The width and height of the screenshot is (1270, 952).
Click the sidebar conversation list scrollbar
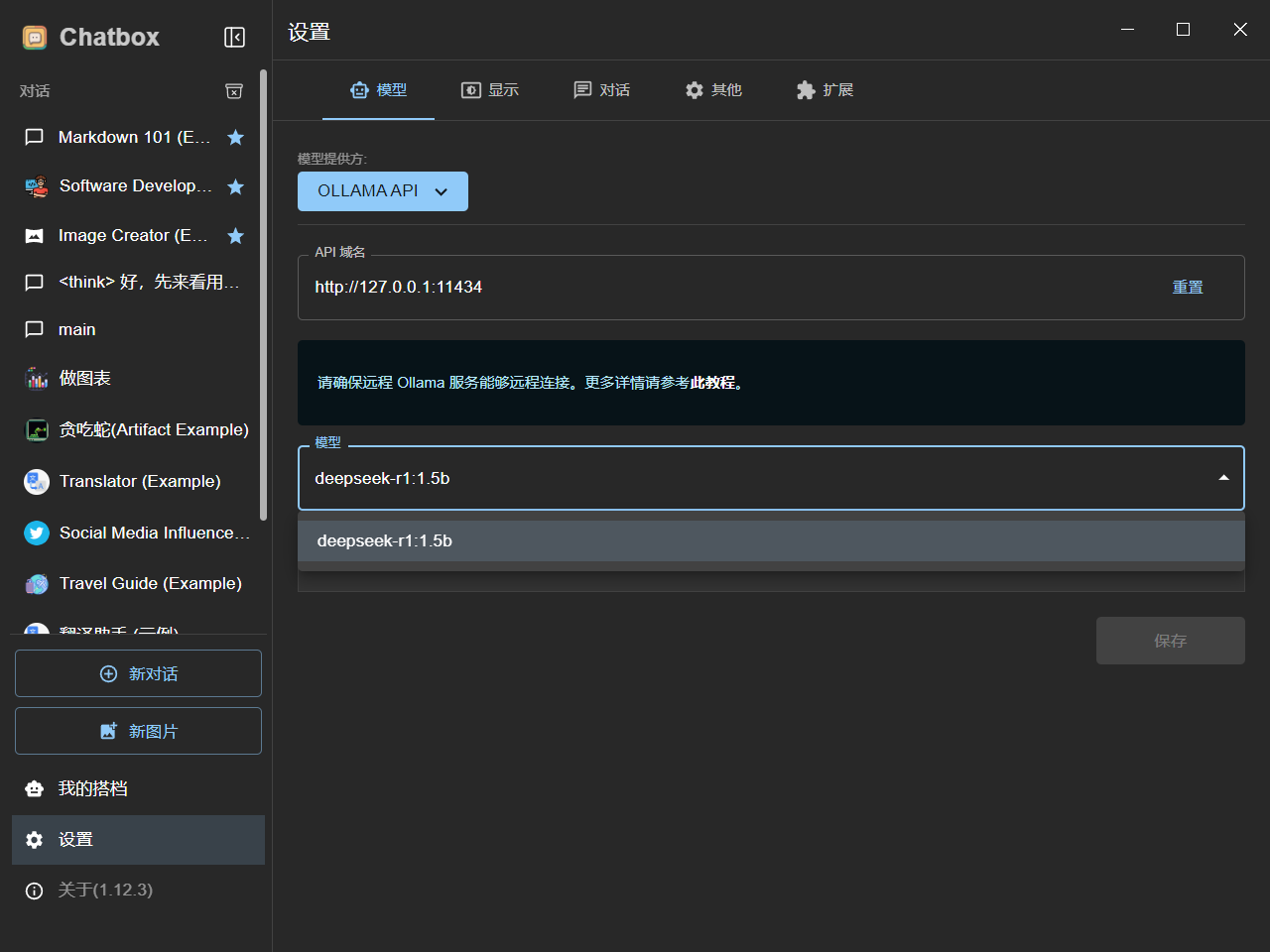coord(263,295)
